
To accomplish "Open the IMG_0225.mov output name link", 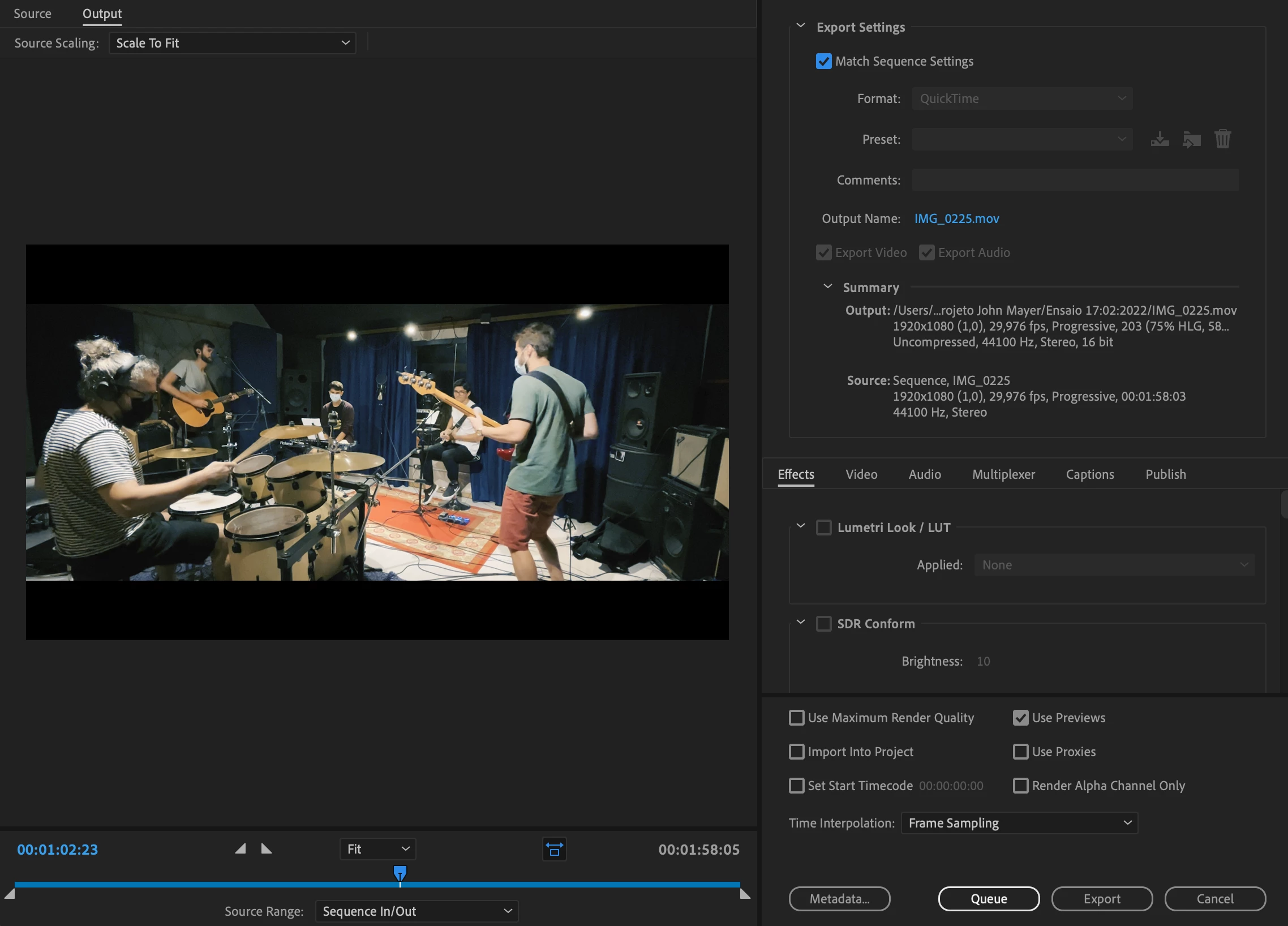I will [x=956, y=218].
